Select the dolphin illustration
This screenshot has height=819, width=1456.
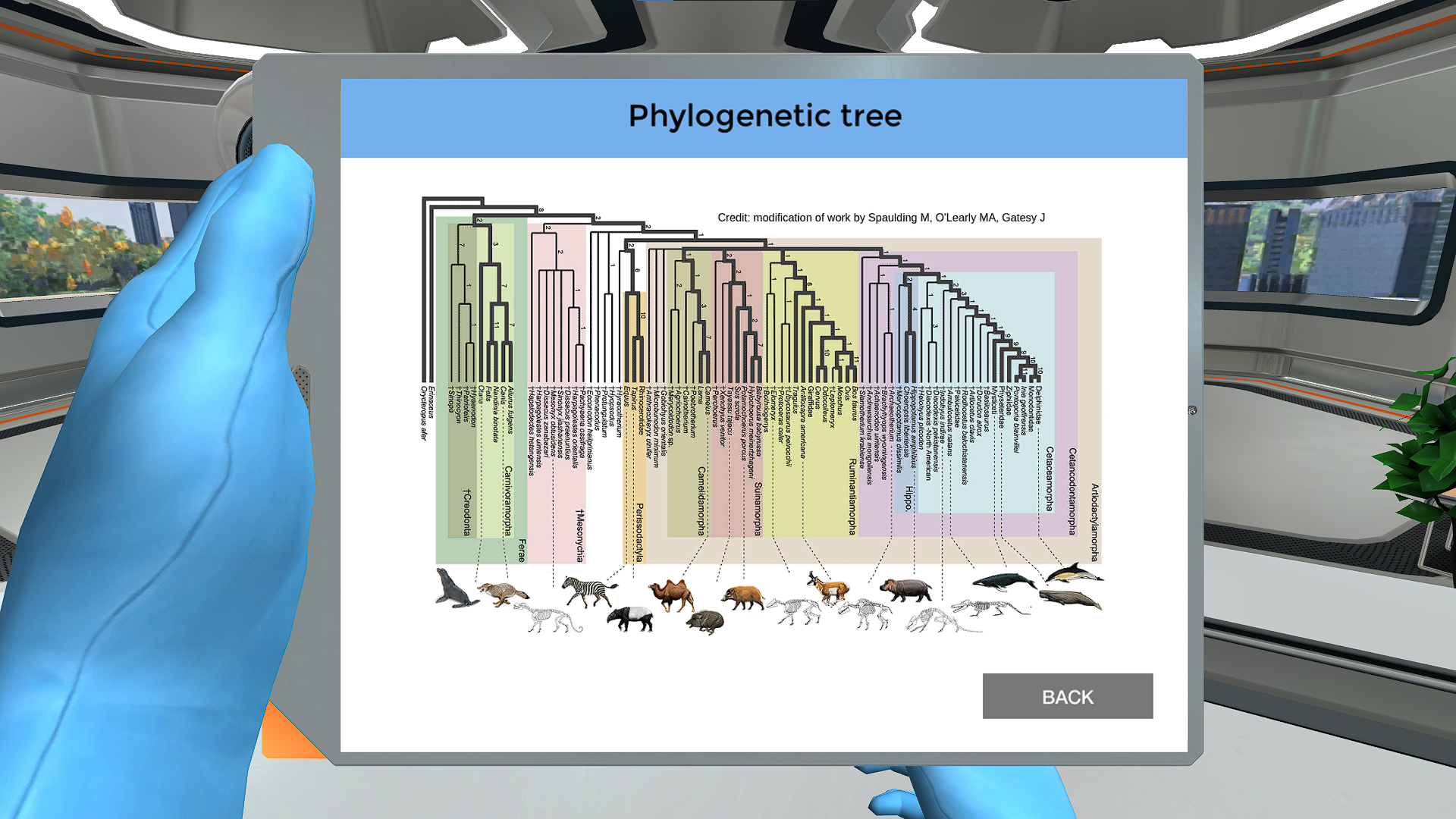[1074, 573]
